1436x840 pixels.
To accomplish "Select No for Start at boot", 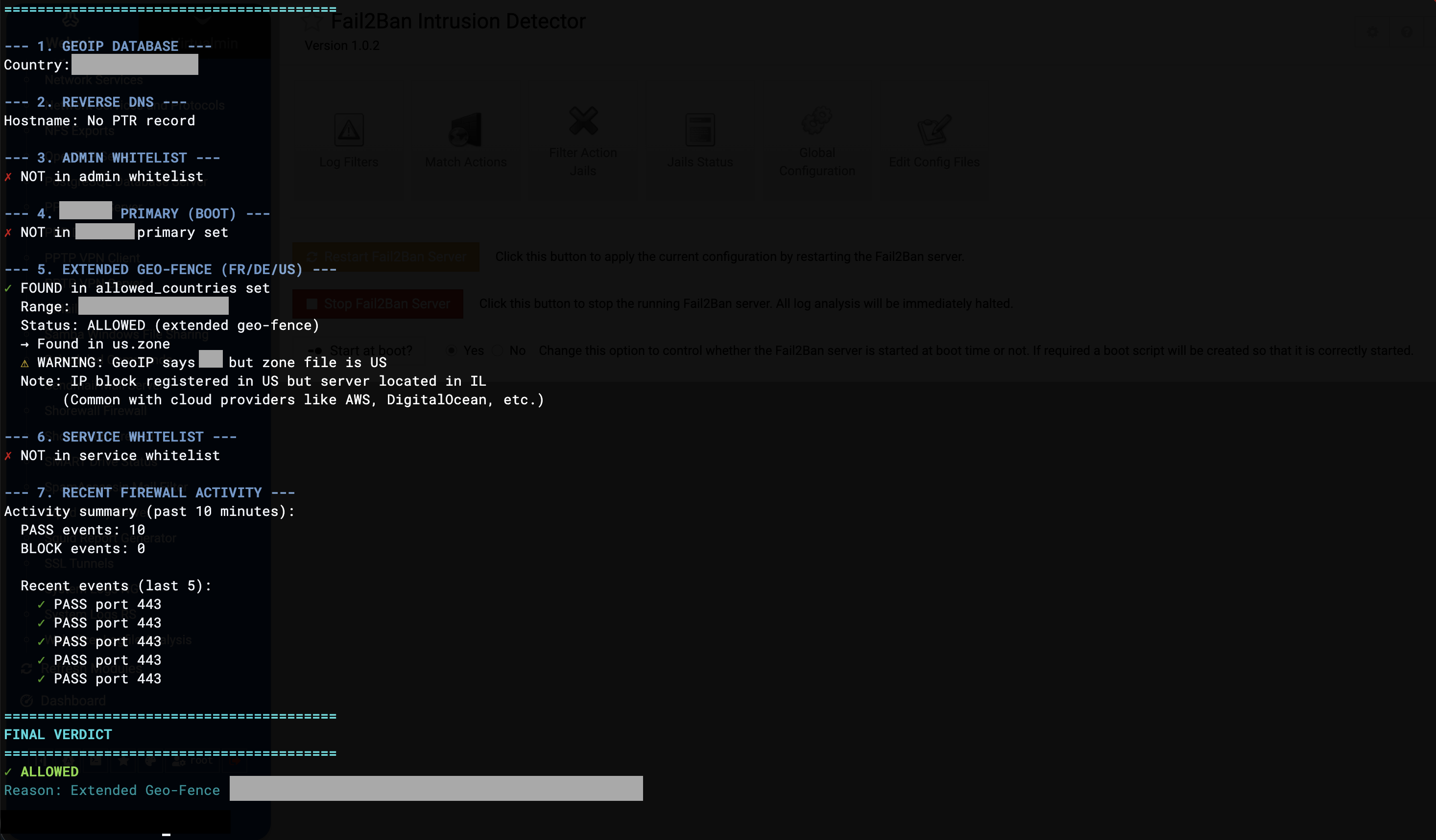I will [x=498, y=351].
